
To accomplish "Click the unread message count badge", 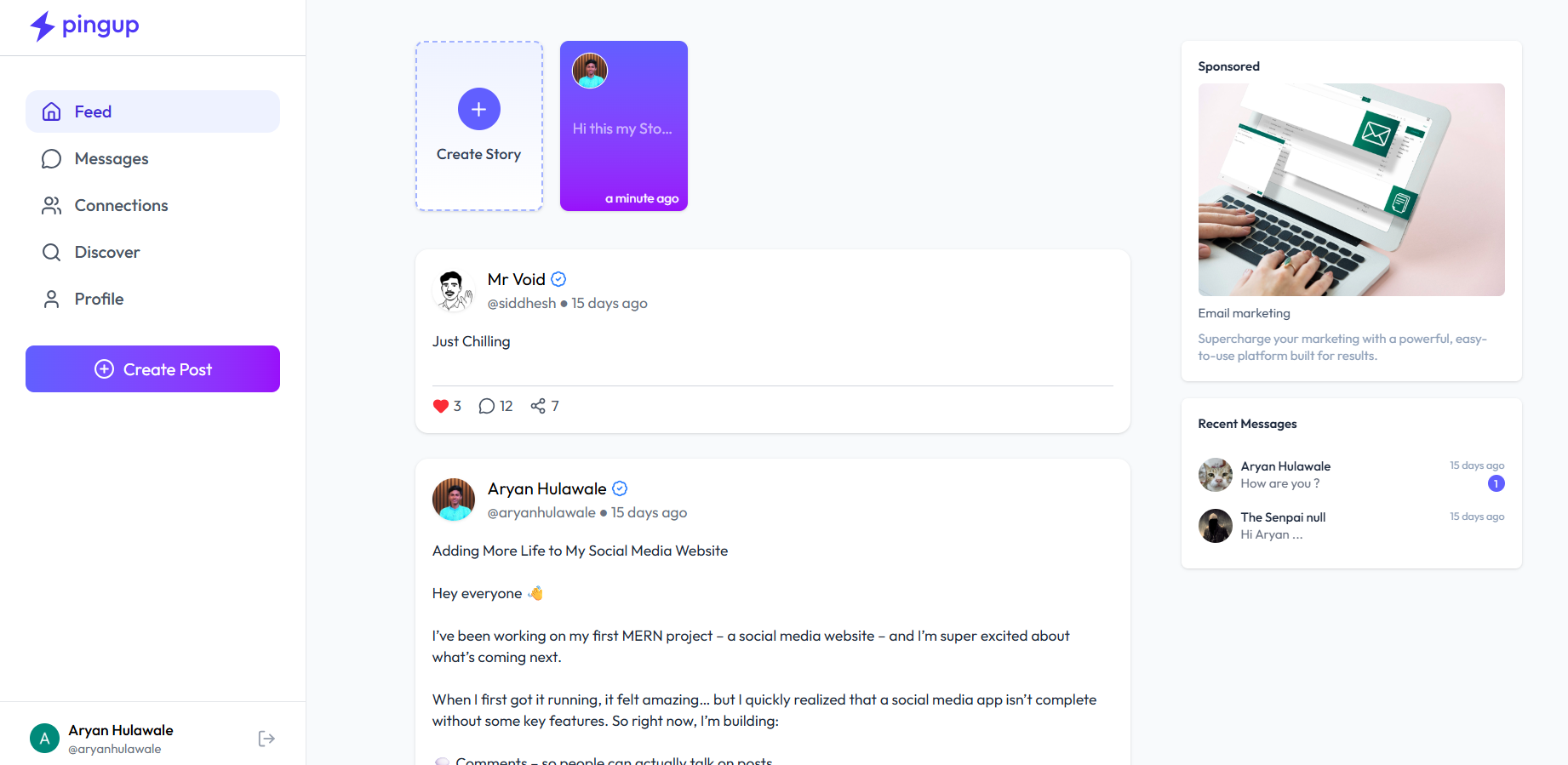I will (1496, 483).
